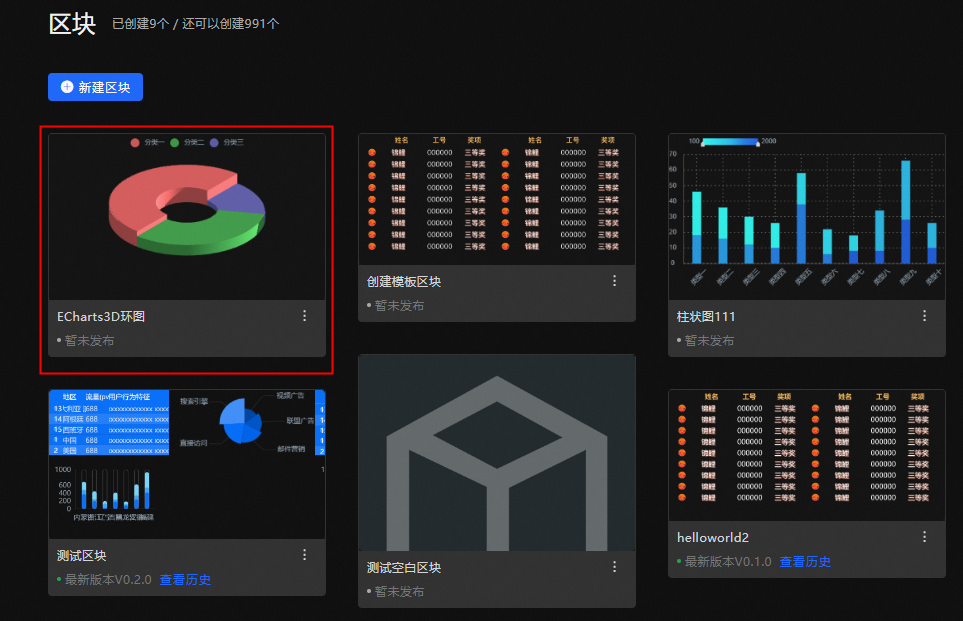
Task: Click the 新建区块 button
Action: (x=95, y=87)
